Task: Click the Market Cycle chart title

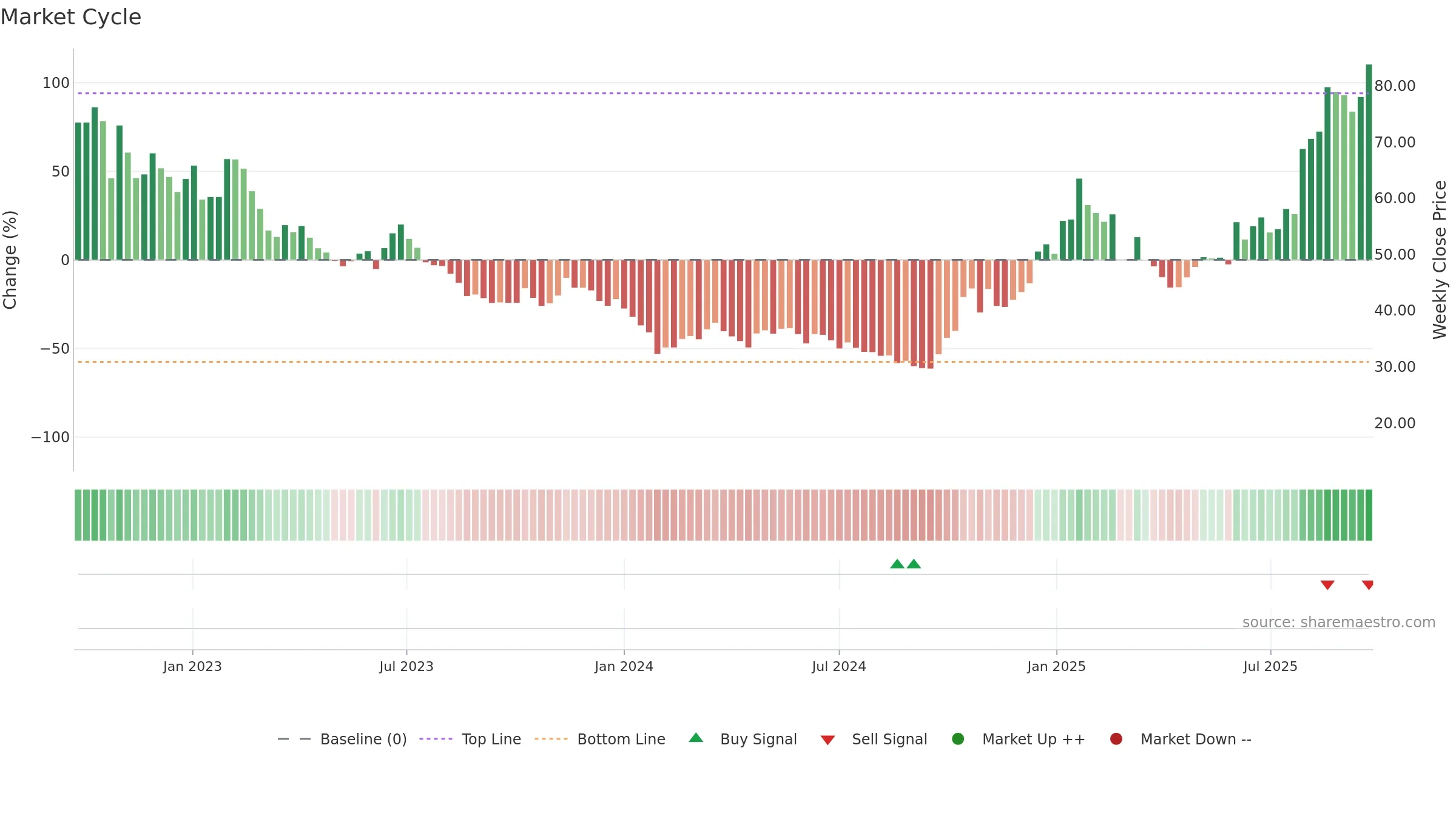Action: [x=71, y=17]
